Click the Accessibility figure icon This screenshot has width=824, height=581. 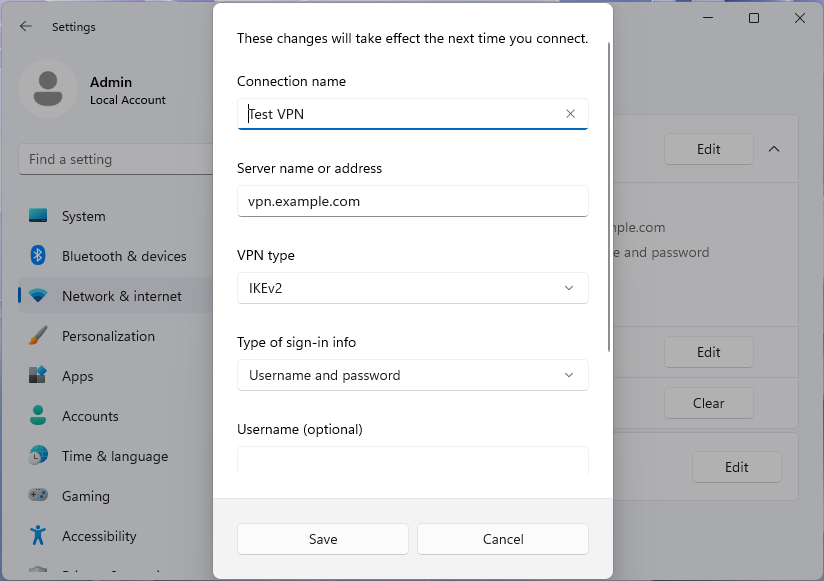(38, 536)
